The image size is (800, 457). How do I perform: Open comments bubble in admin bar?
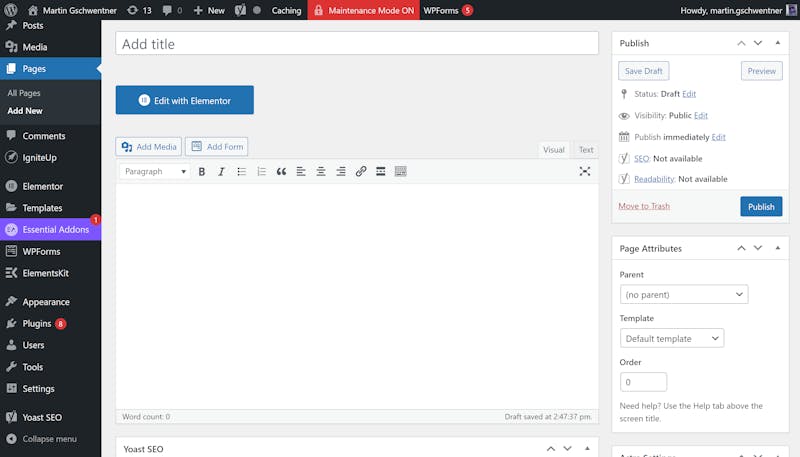pos(172,10)
